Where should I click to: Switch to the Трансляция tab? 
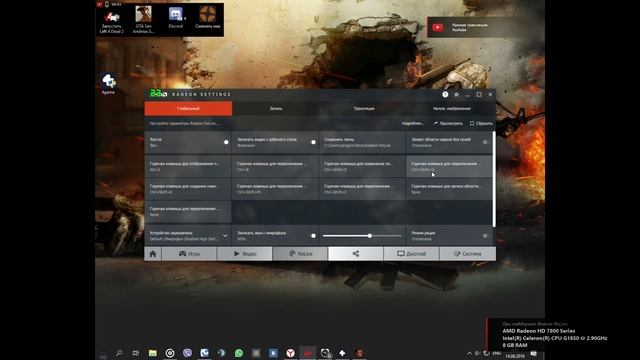click(x=364, y=109)
